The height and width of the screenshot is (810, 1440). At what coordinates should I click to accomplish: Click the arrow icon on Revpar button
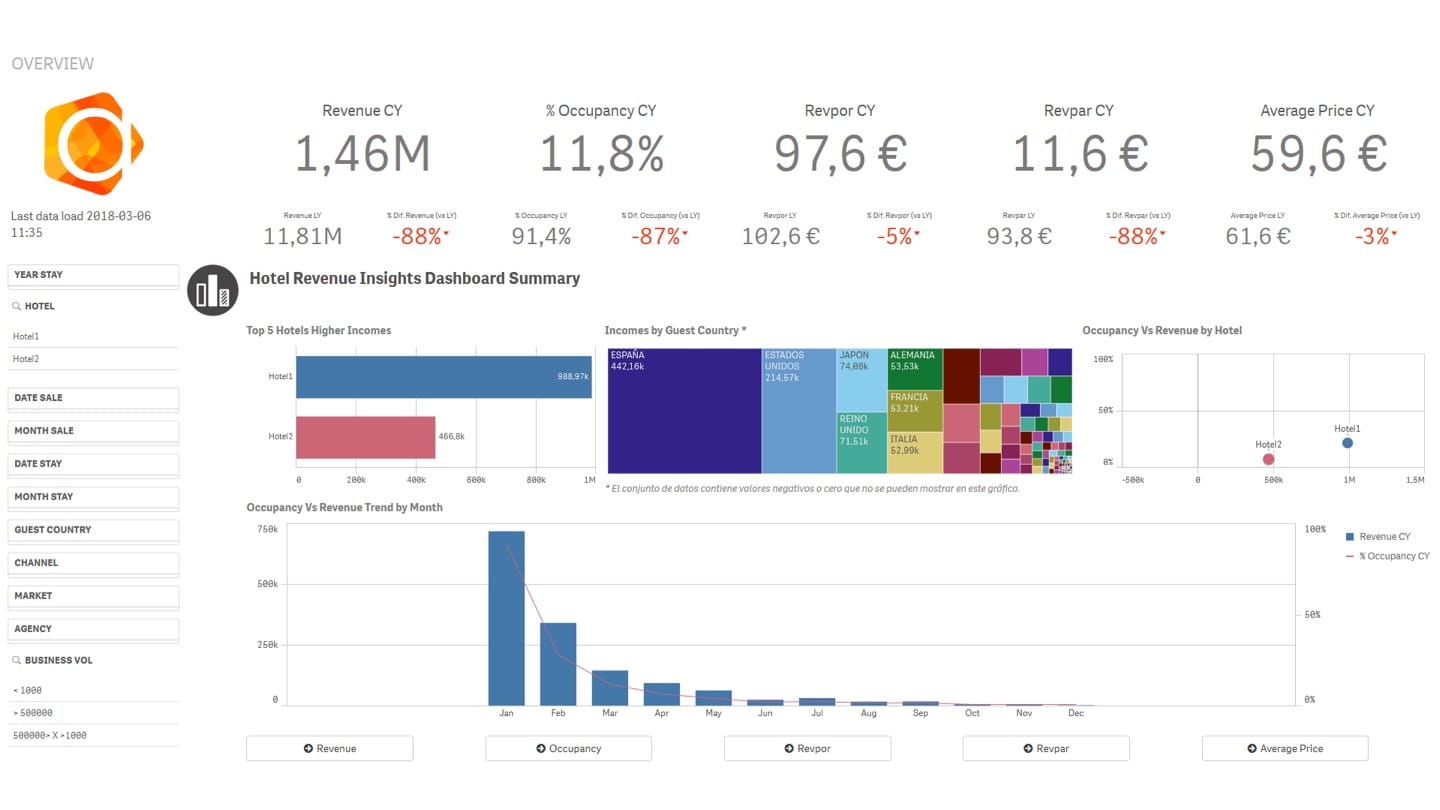click(1029, 748)
